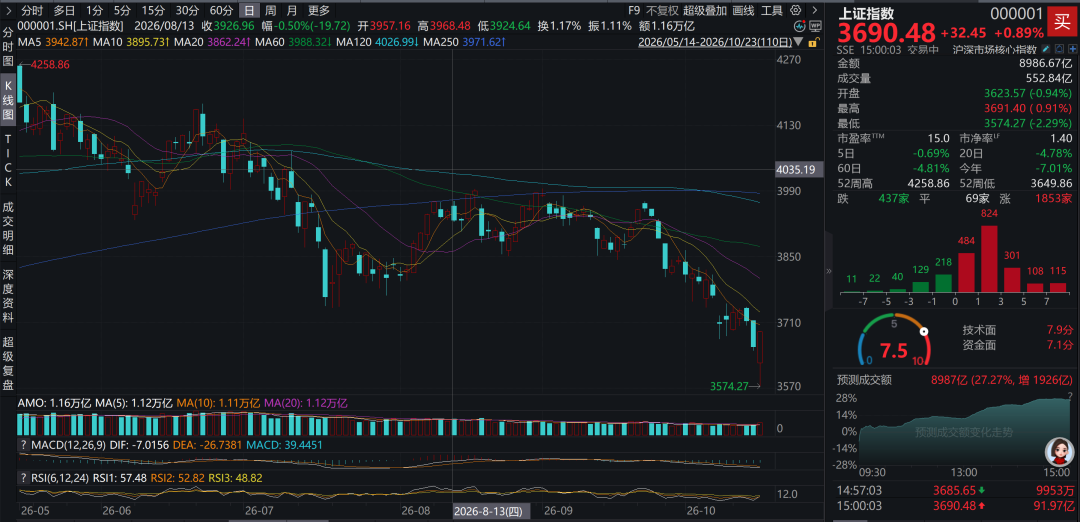Screen dimensions: 1080x522
Task: Toggle the yellow lock icon beside date range
Action: click(x=814, y=42)
